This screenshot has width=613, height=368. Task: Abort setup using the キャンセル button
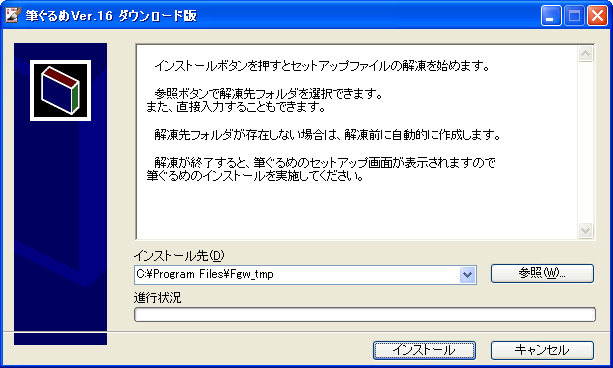(x=542, y=350)
